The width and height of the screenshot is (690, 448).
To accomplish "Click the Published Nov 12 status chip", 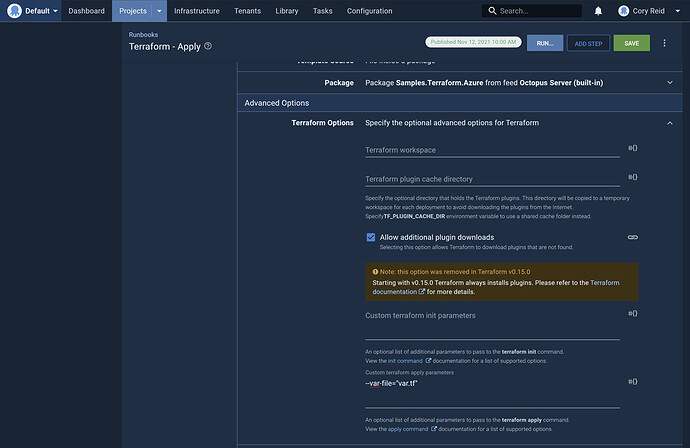I will [x=473, y=42].
